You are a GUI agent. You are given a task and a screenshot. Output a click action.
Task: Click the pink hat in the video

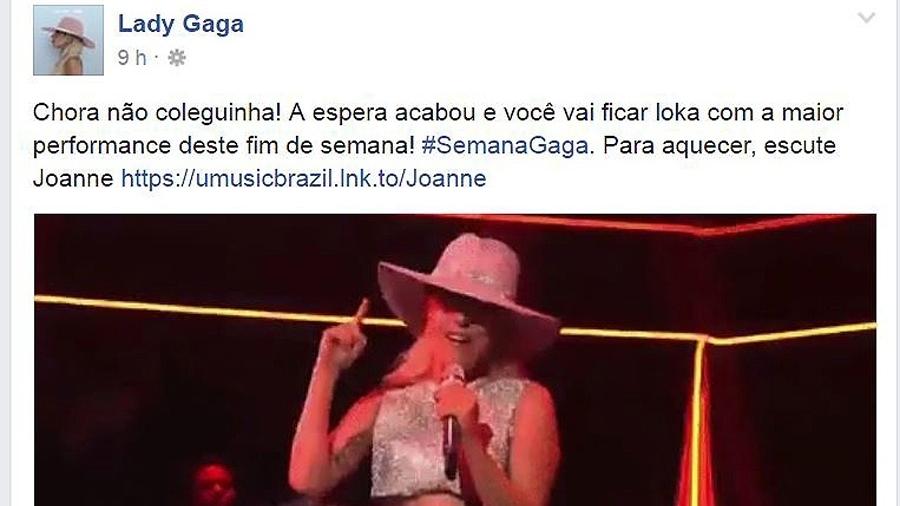pyautogui.click(x=468, y=287)
